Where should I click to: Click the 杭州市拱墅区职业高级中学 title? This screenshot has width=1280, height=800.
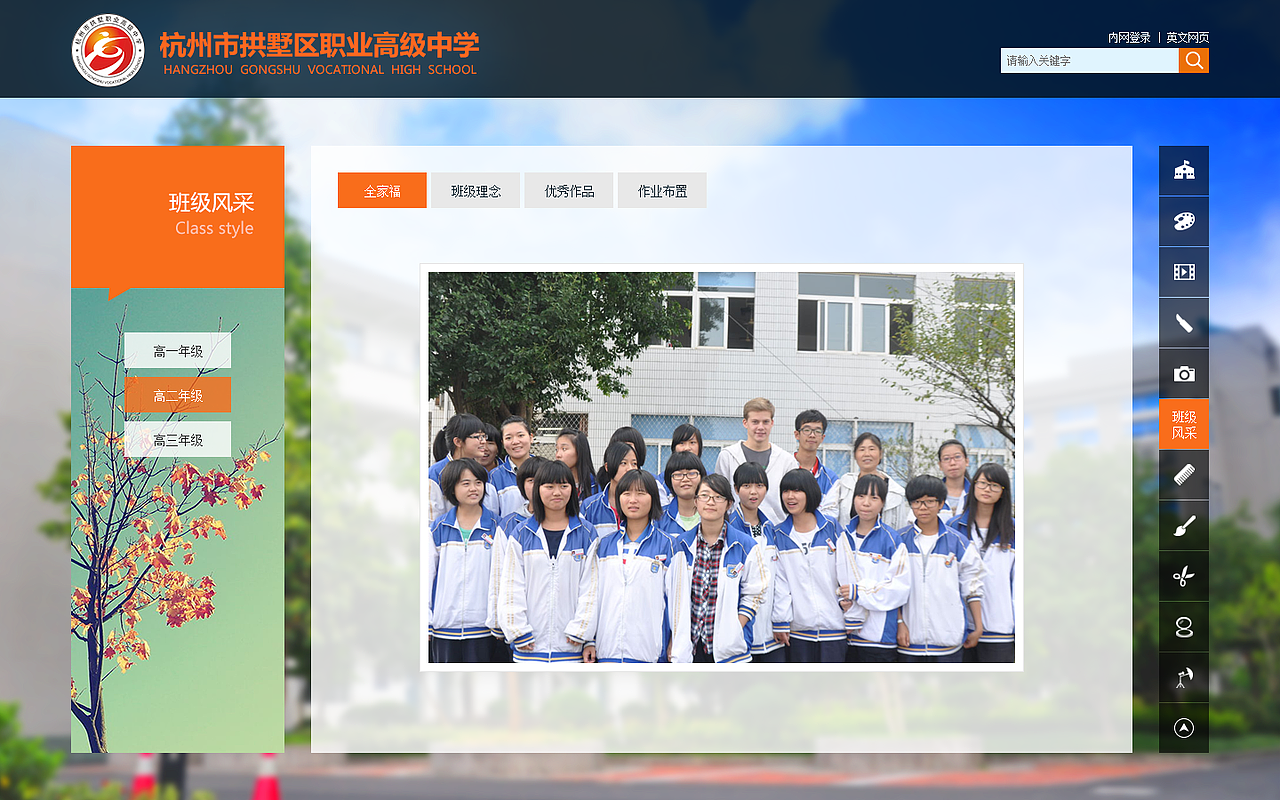pyautogui.click(x=319, y=45)
